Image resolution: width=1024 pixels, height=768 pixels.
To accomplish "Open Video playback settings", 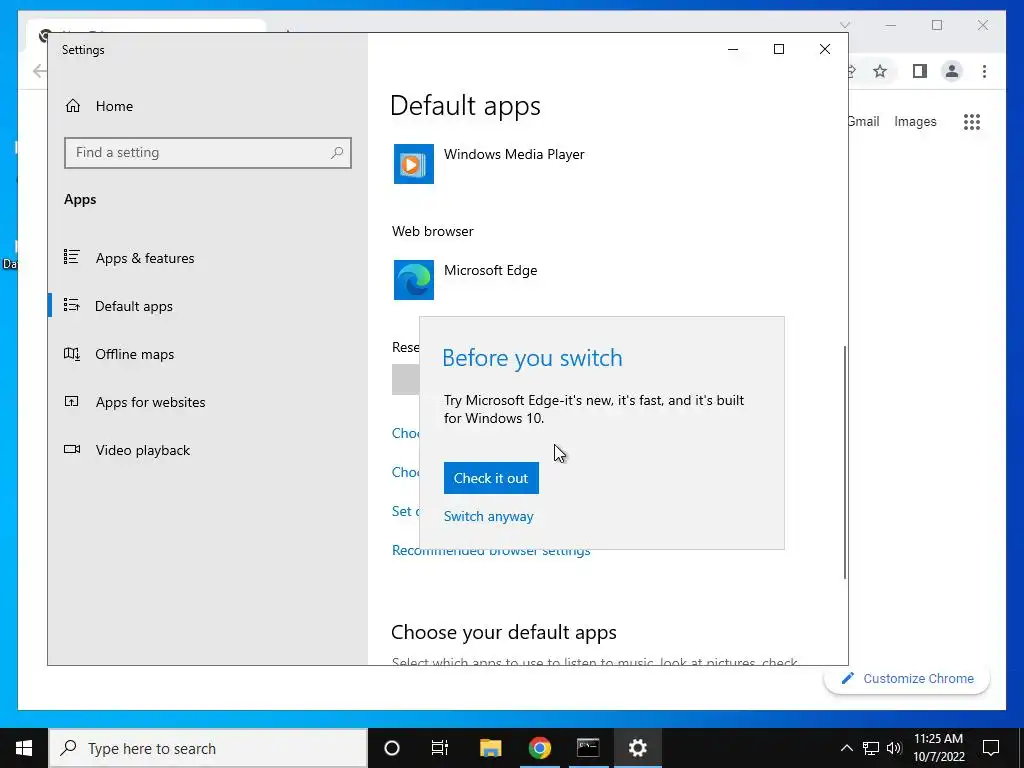I will (142, 450).
